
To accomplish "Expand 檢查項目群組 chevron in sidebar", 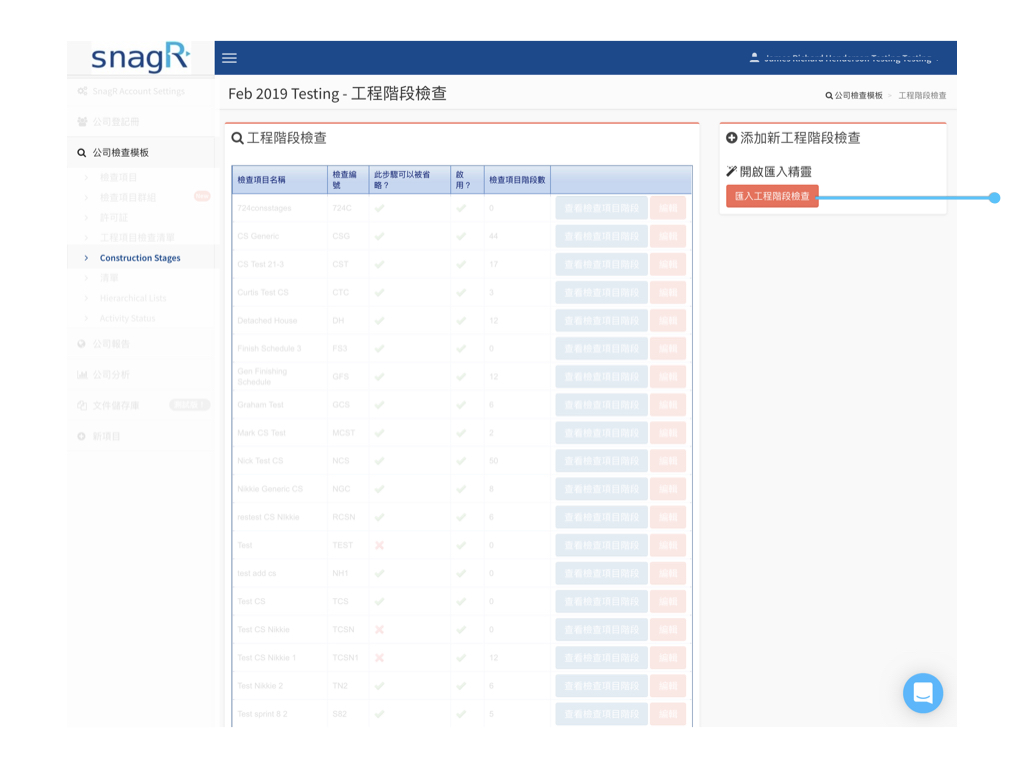I will pos(86,197).
